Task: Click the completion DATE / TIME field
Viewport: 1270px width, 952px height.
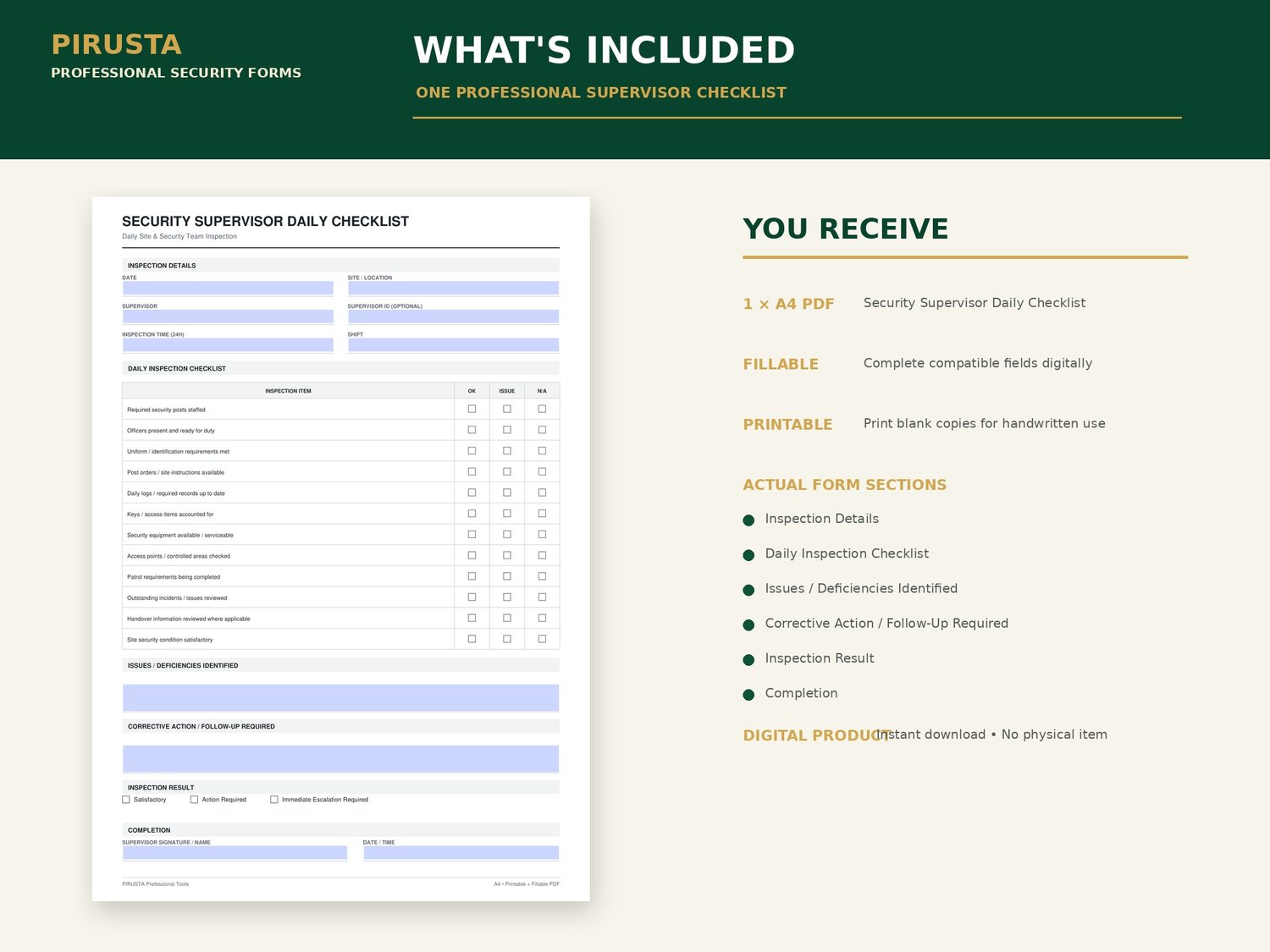Action: [461, 853]
